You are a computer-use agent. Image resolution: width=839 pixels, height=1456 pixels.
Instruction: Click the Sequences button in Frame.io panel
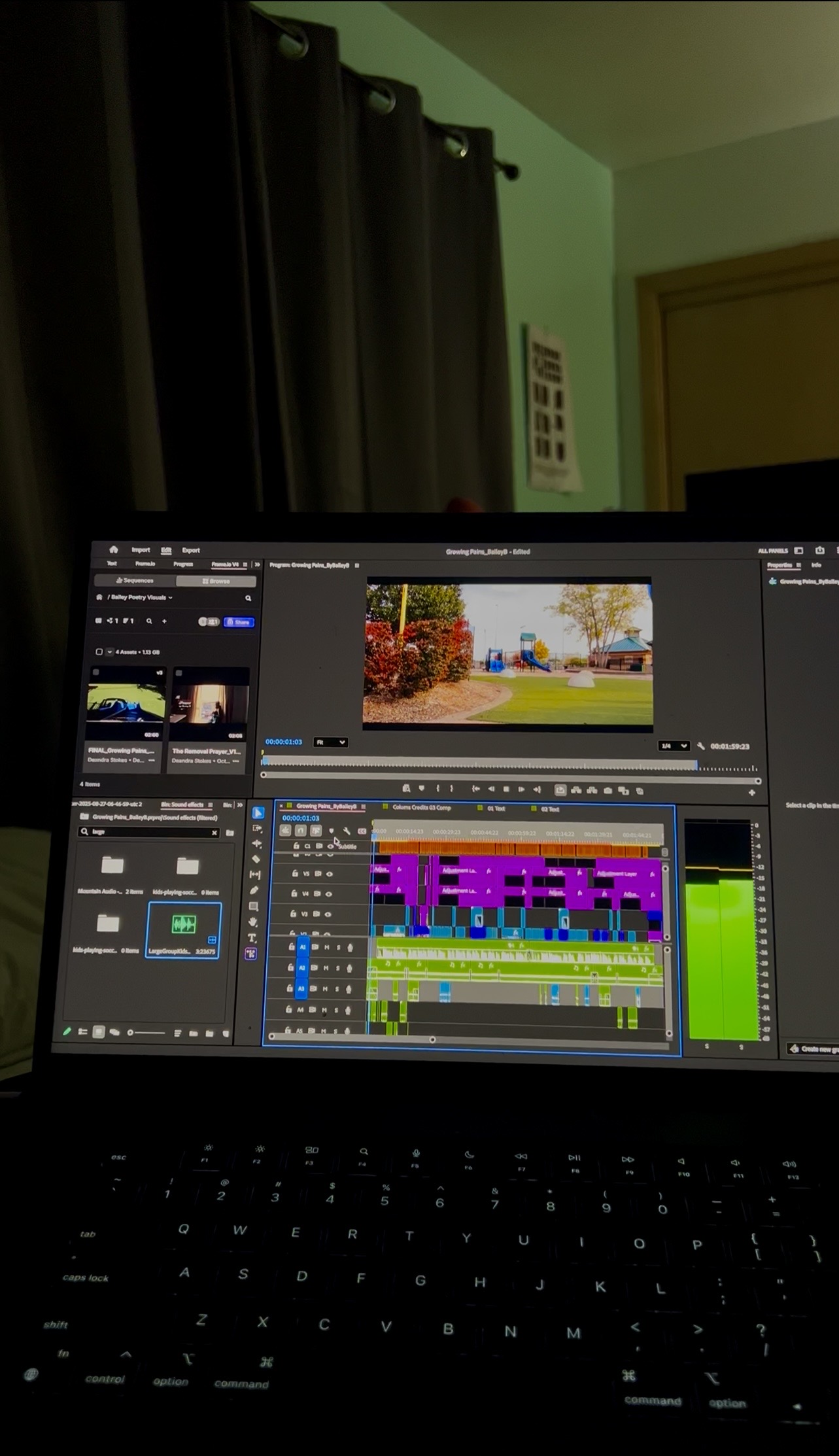(x=134, y=580)
